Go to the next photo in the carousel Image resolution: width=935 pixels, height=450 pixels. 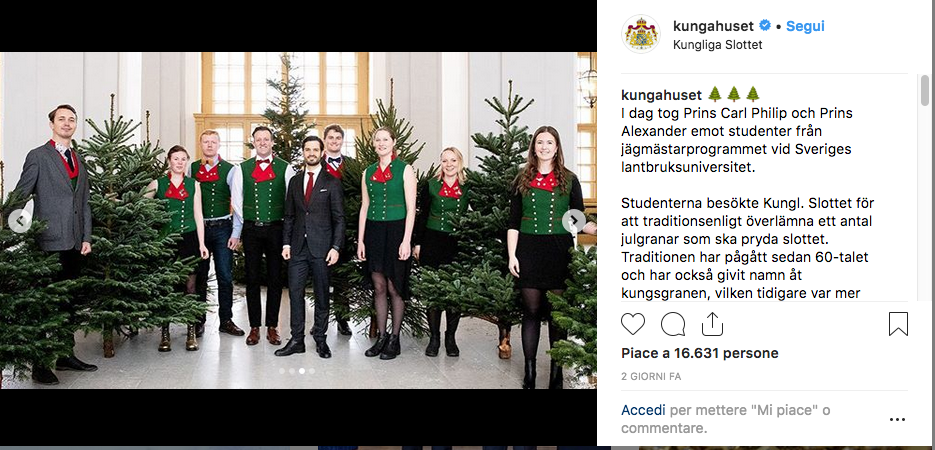(574, 221)
